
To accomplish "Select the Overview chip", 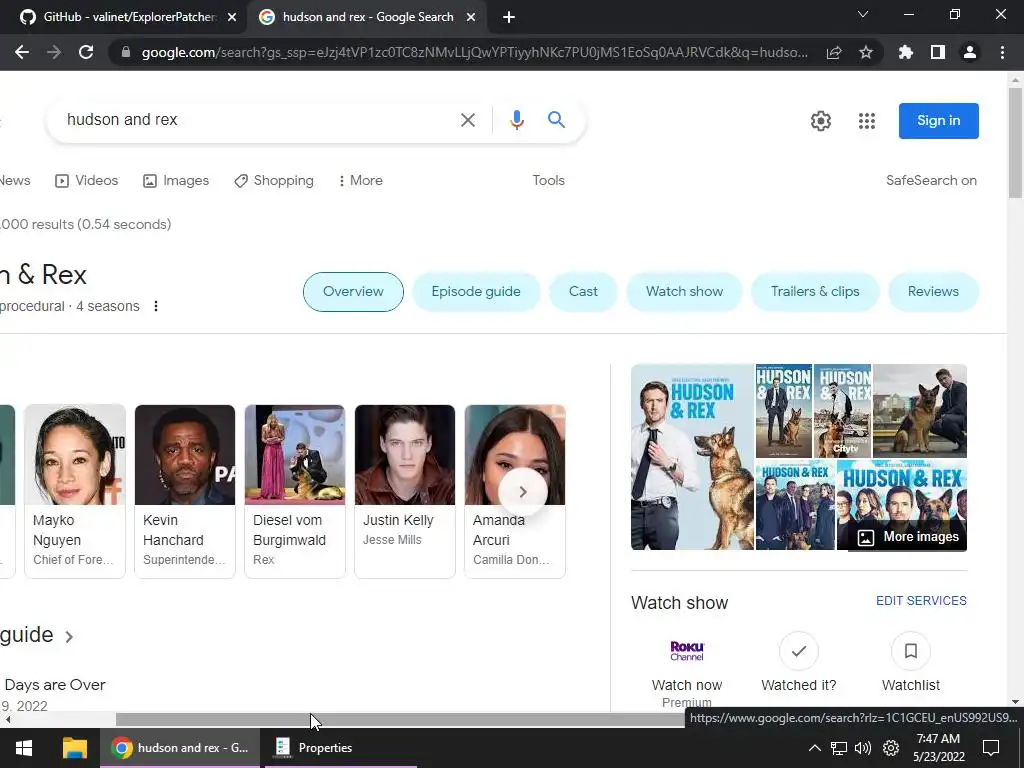I will click(x=353, y=292).
